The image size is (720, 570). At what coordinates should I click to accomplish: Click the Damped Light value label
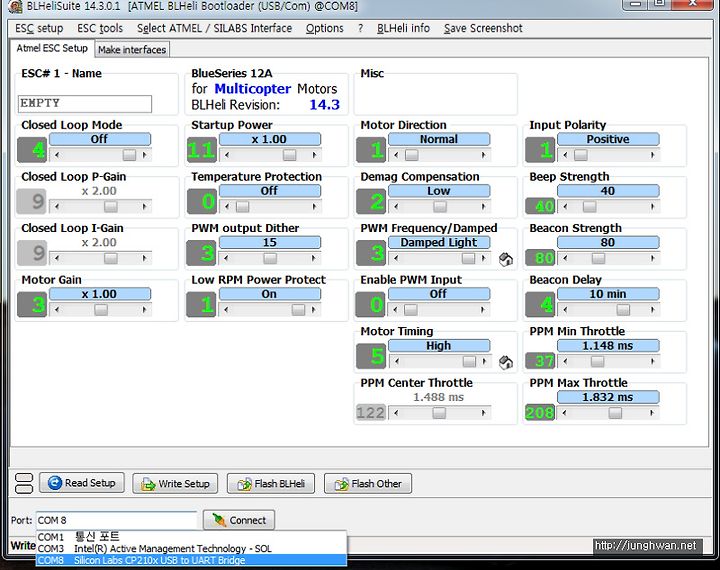click(439, 243)
